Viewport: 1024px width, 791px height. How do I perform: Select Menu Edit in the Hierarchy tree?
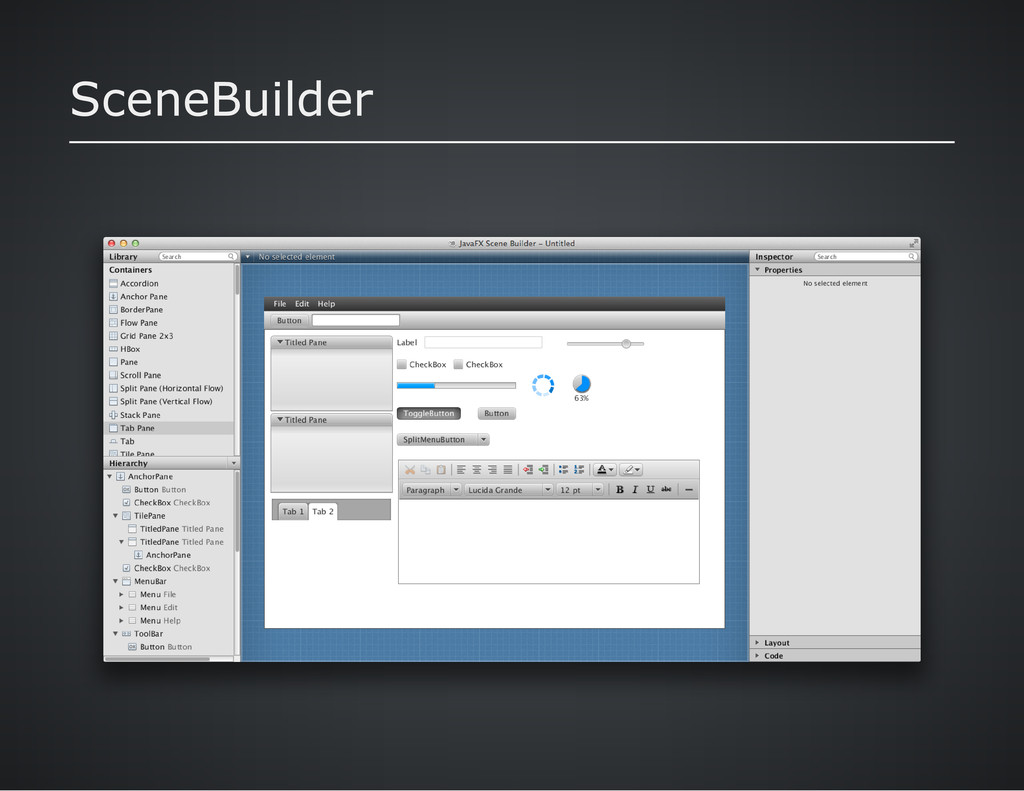point(159,607)
